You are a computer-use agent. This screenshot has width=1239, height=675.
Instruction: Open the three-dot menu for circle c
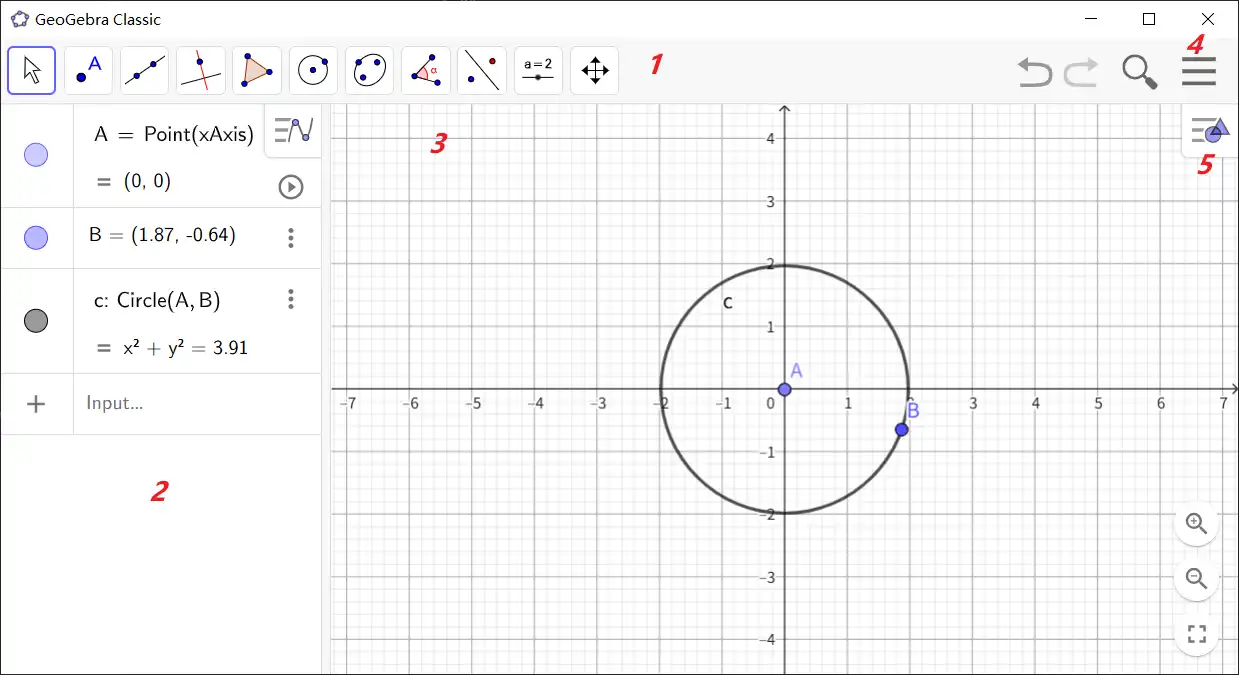point(290,299)
